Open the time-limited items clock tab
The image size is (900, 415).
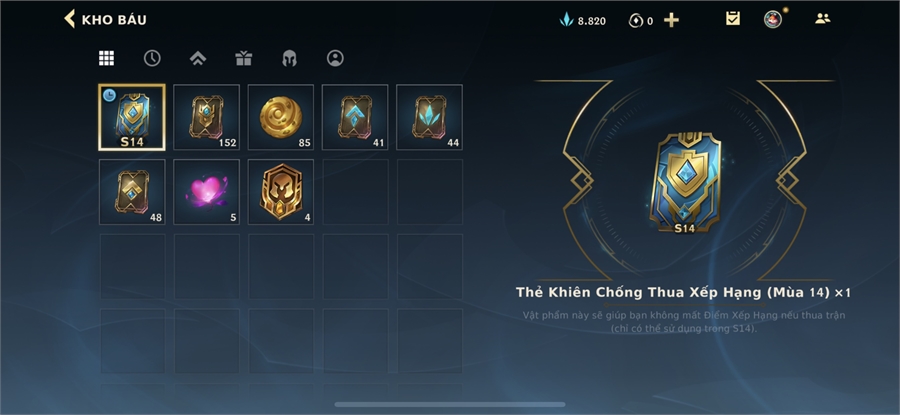(152, 58)
